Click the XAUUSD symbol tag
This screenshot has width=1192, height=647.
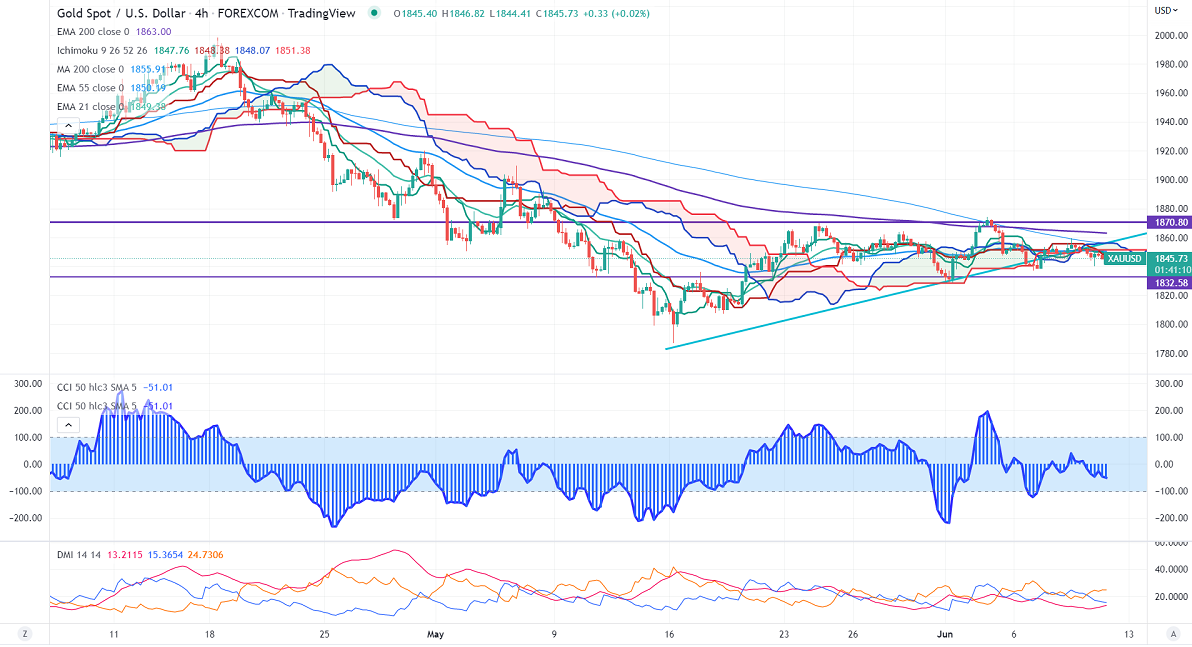pos(1124,258)
